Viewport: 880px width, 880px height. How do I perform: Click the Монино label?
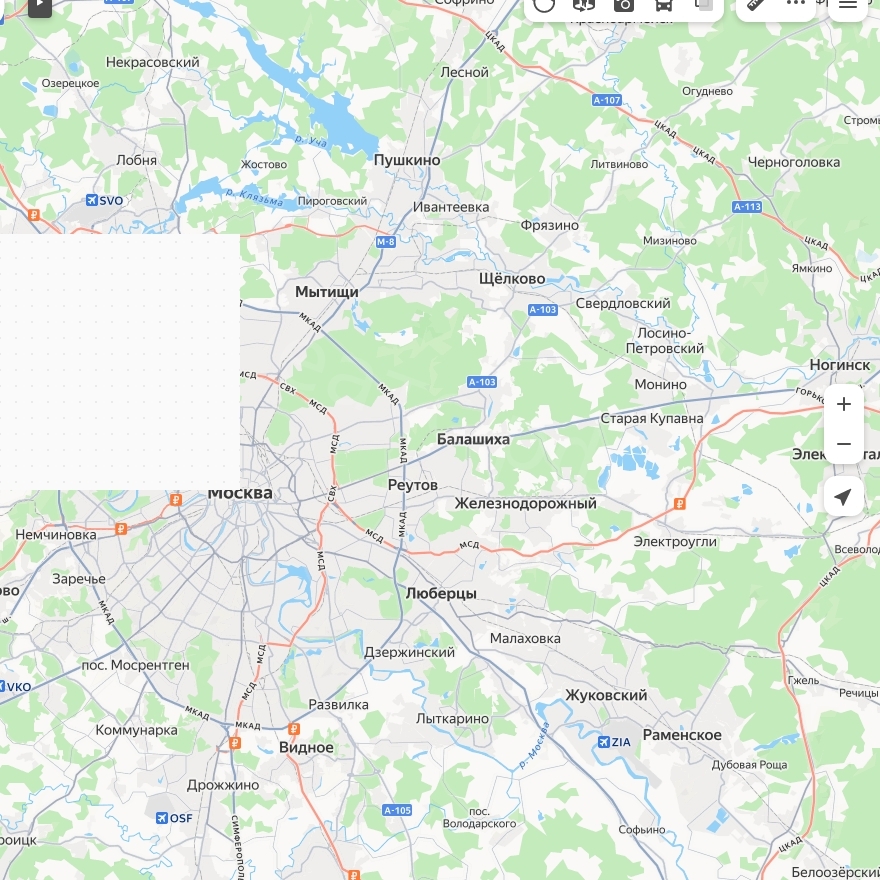coord(661,384)
